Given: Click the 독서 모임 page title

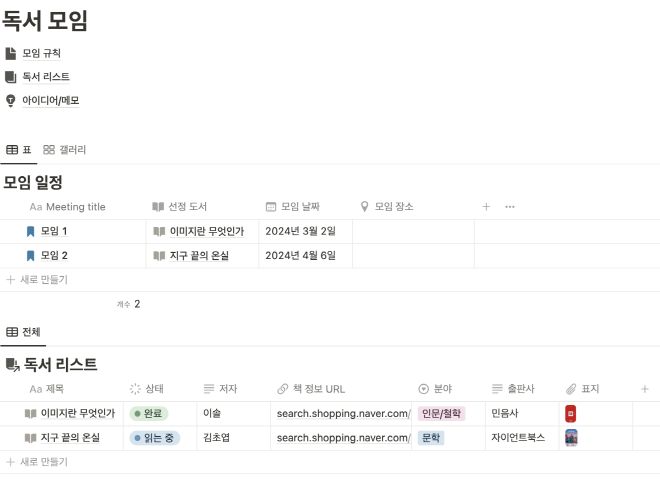Looking at the screenshot, I should point(45,21).
